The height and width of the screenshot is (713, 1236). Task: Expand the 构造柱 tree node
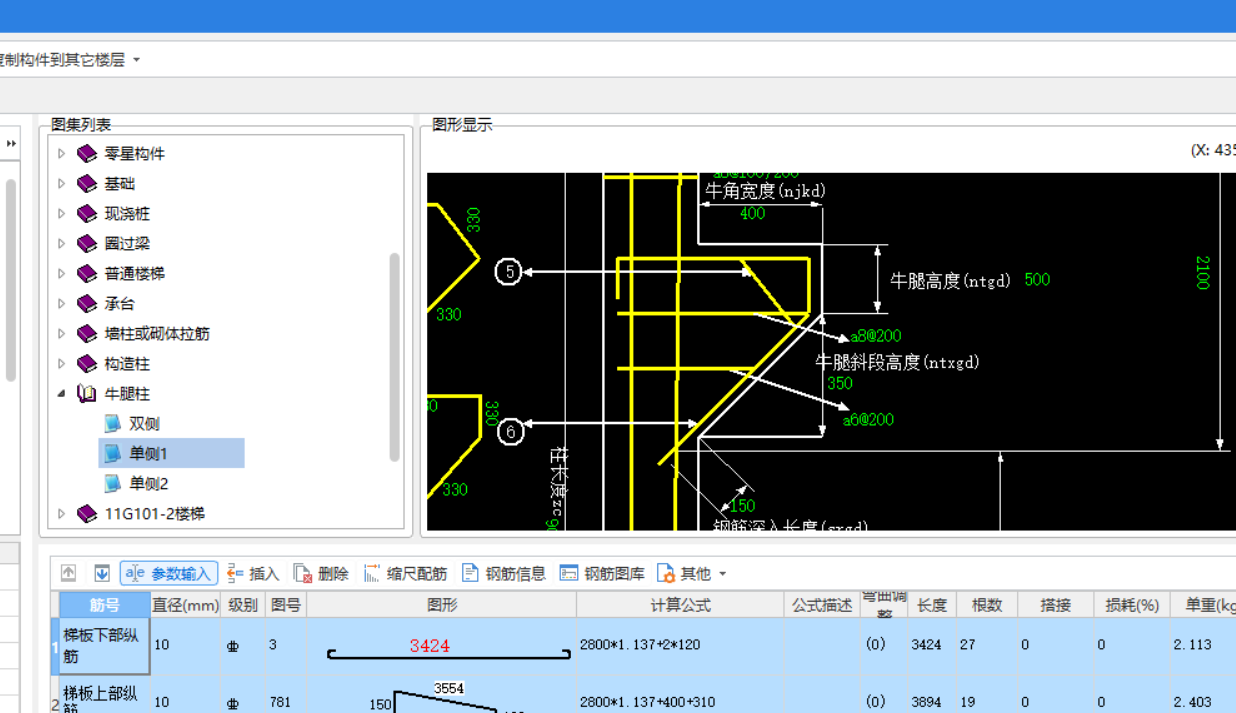61,364
